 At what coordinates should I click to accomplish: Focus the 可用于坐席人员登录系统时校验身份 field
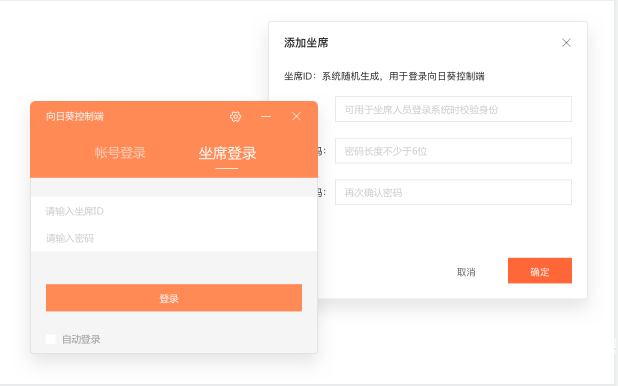click(x=453, y=109)
